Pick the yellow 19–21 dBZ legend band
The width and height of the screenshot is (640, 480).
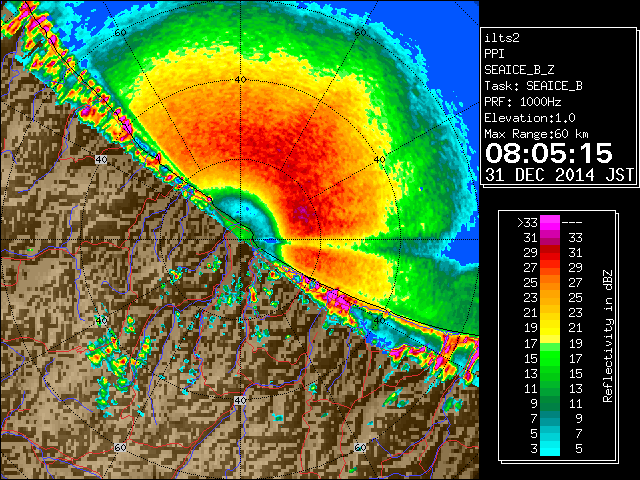[x=550, y=328]
